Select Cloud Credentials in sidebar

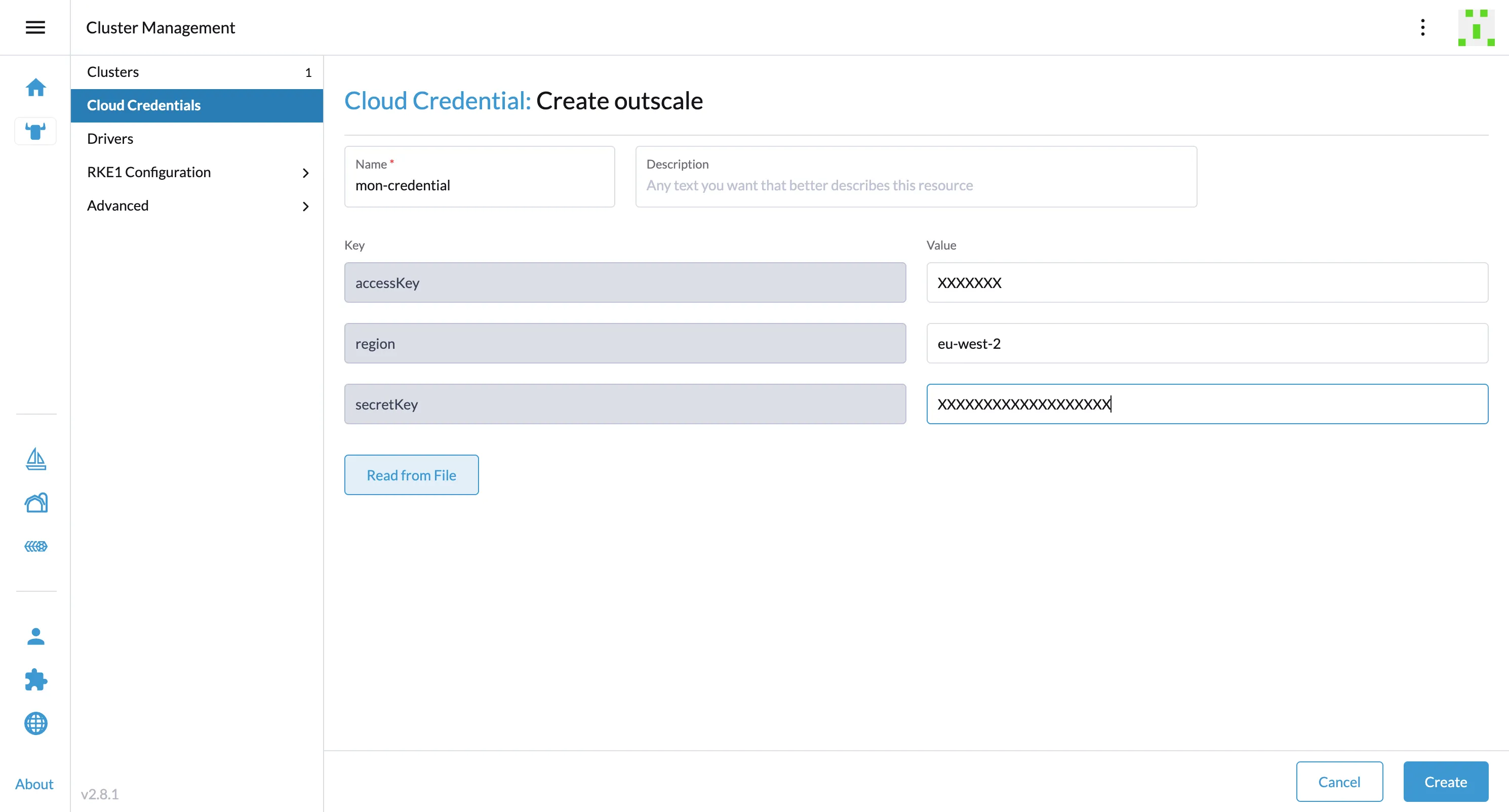click(x=143, y=105)
